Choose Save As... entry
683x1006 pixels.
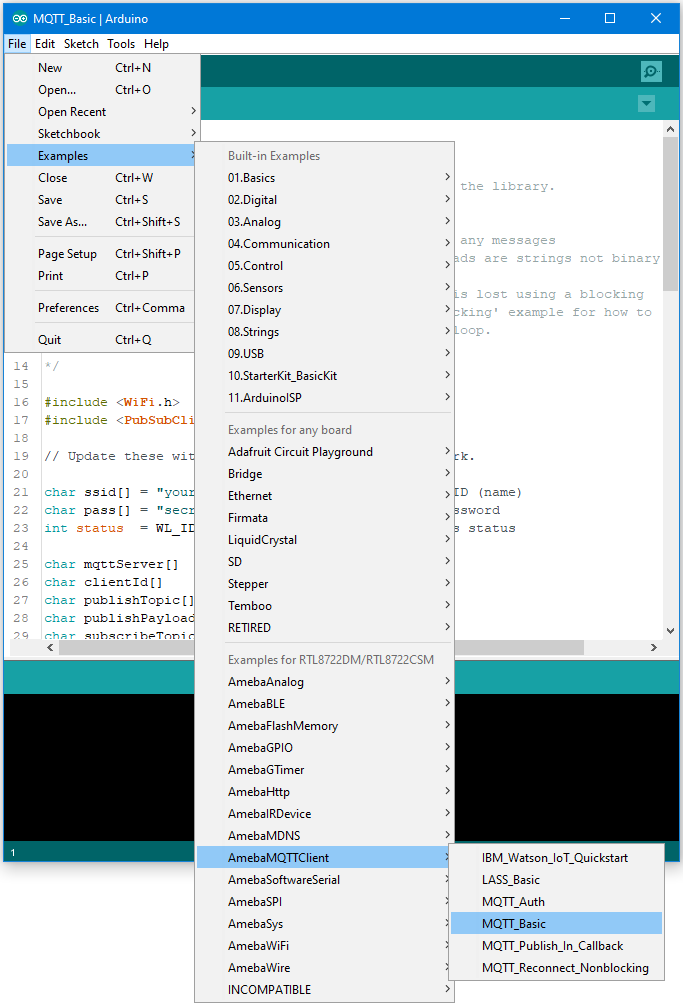tap(101, 222)
